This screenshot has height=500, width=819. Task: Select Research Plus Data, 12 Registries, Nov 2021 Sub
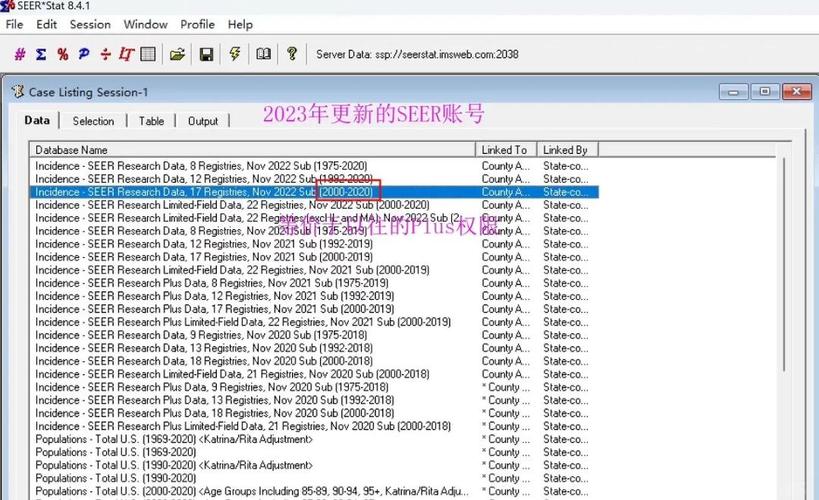click(x=214, y=296)
